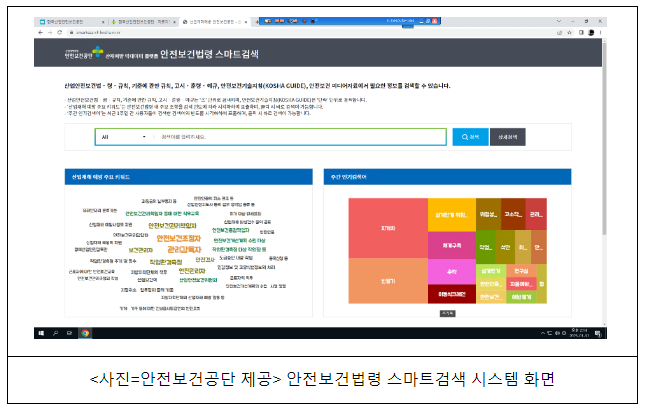Click the taskbar clock
This screenshot has width=647, height=414.
pyautogui.click(x=579, y=333)
